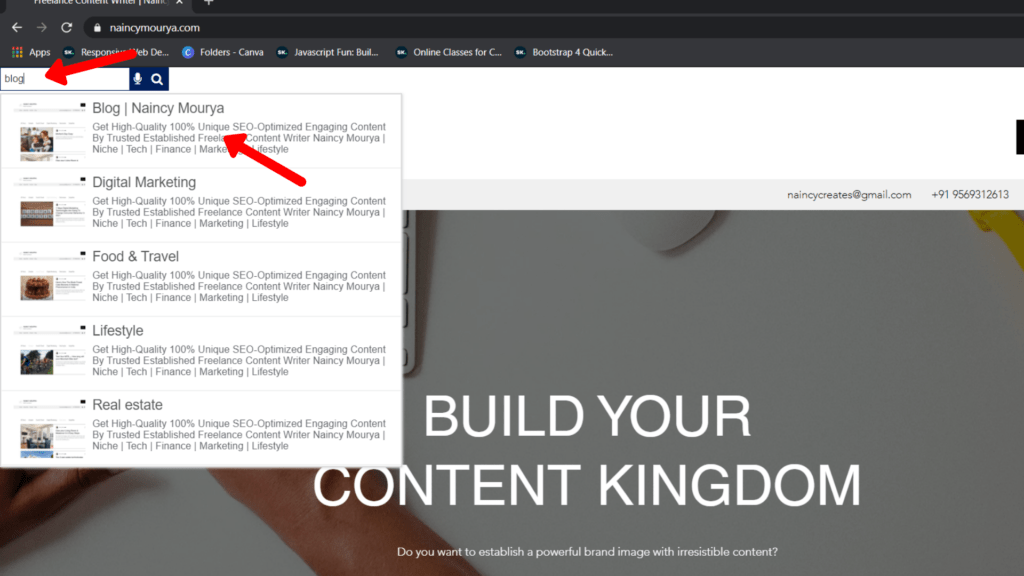Click the magnifying glass search icon
The width and height of the screenshot is (1024, 576).
point(158,78)
